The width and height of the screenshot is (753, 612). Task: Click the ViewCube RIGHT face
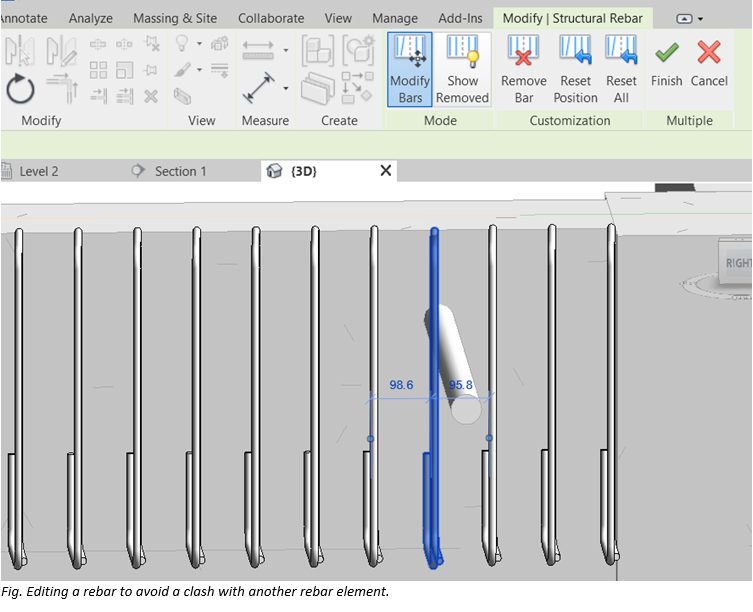(737, 262)
